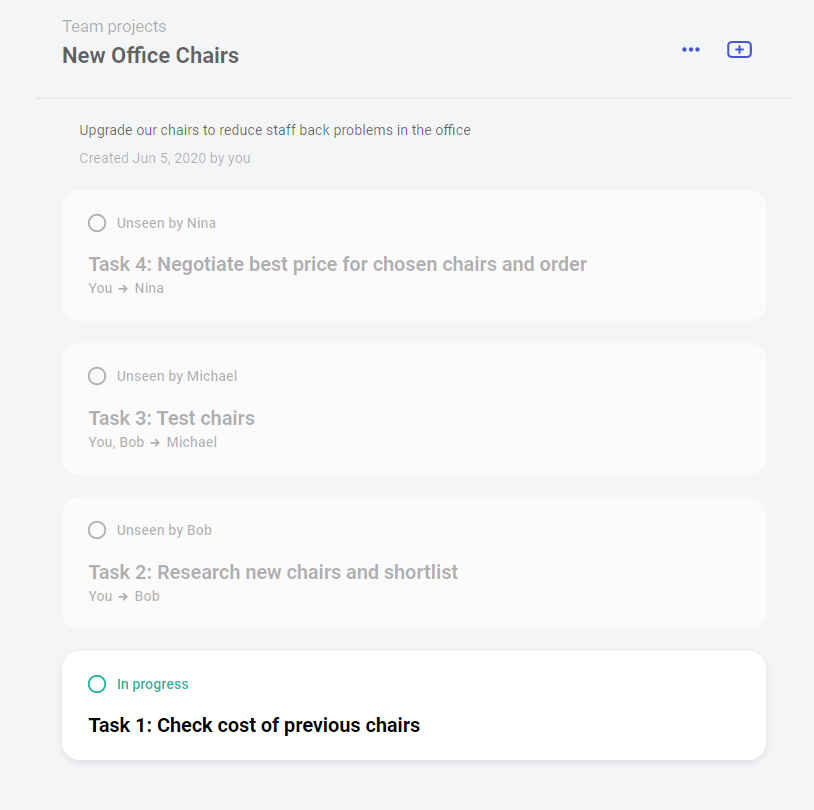The width and height of the screenshot is (814, 810).
Task: Open Task 4: Negotiate best price title
Action: 337,264
